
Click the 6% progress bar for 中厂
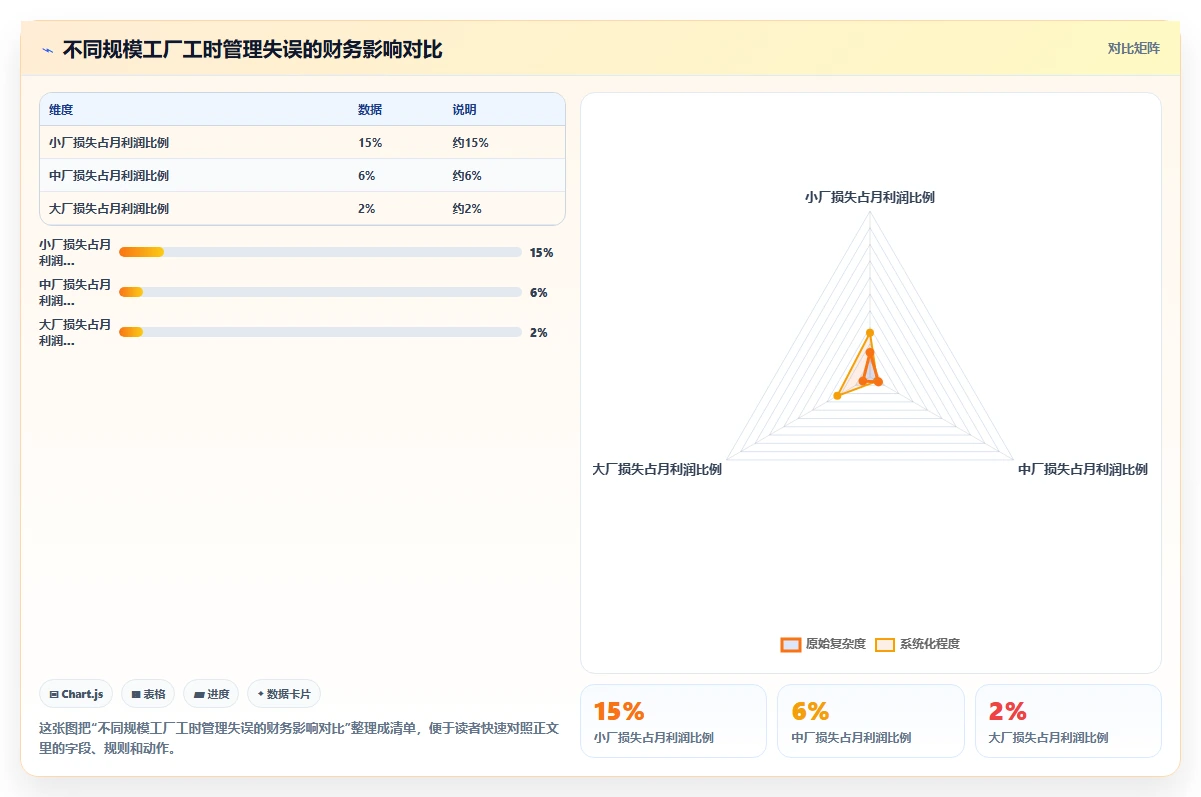pyautogui.click(x=320, y=292)
